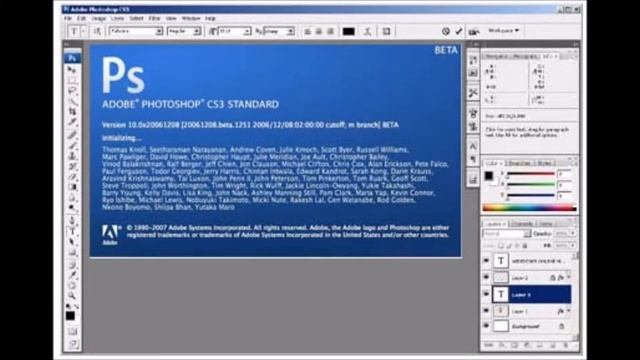Click the delete layer trash button

pos(566,346)
